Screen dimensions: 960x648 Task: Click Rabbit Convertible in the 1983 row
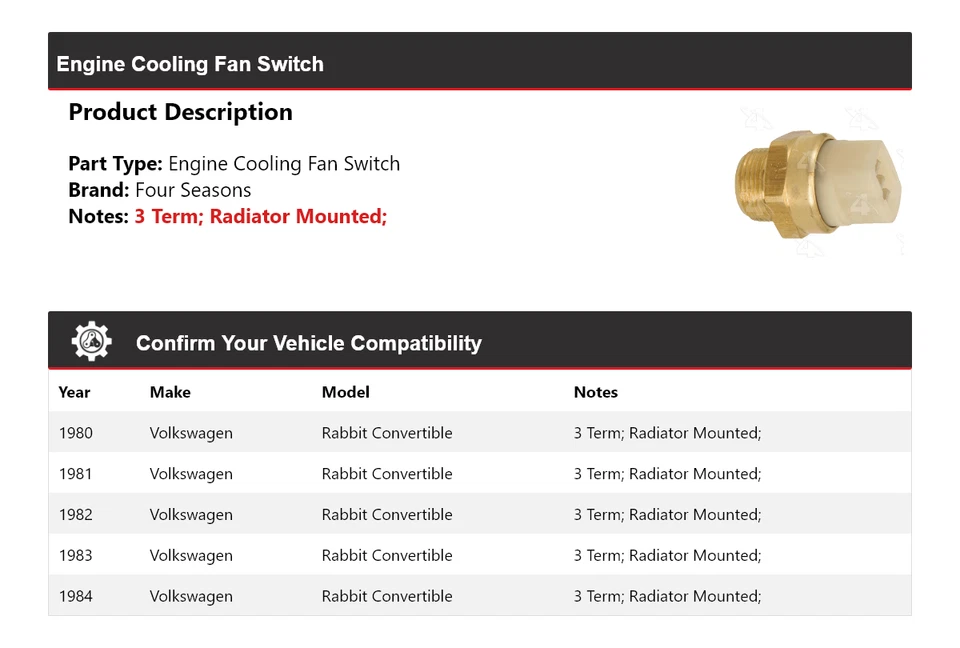[387, 556]
